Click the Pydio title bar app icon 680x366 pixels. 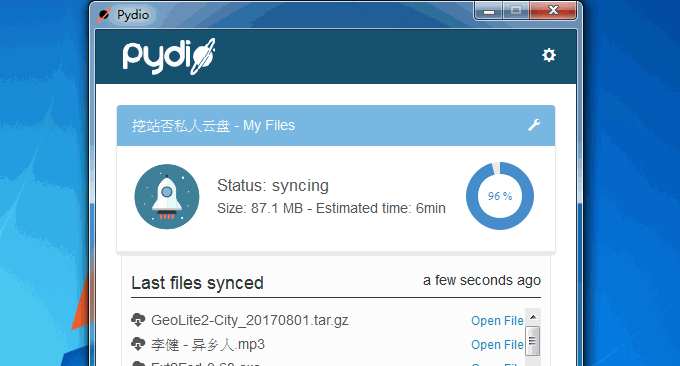click(x=104, y=15)
